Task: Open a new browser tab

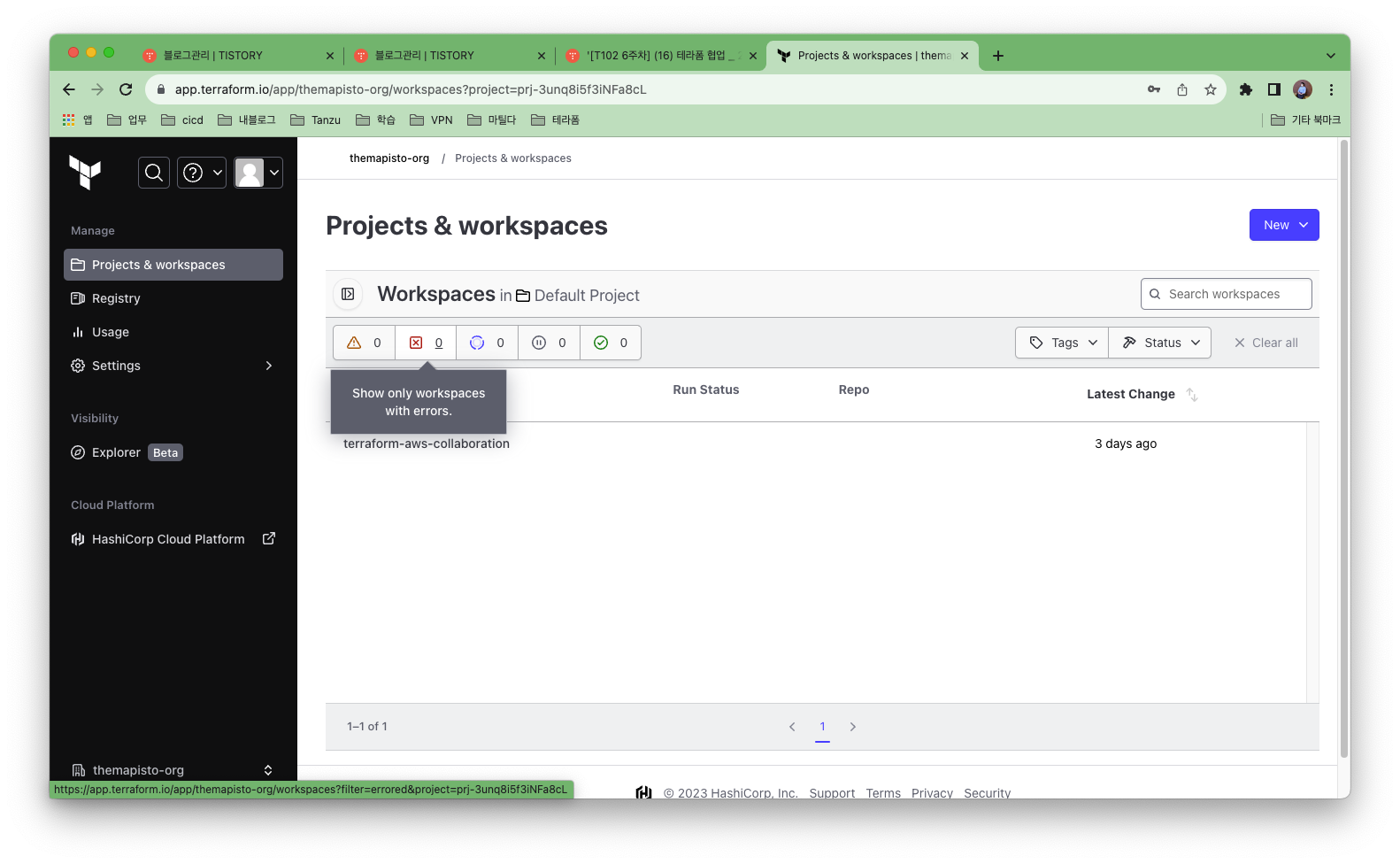Action: tap(998, 56)
